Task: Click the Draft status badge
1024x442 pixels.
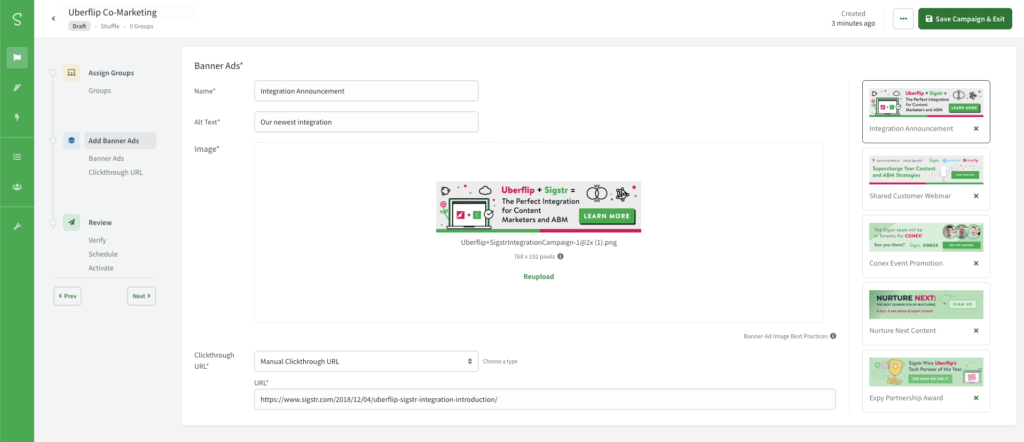Action: [x=78, y=26]
